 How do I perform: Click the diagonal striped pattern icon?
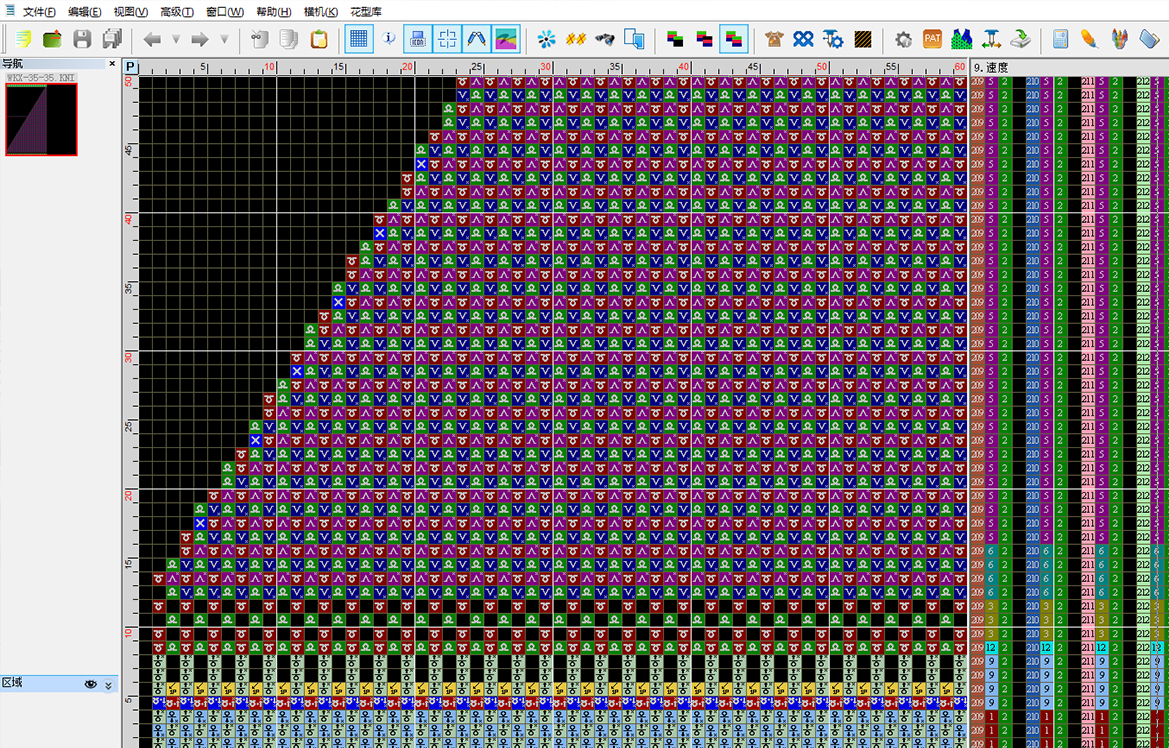tap(863, 39)
